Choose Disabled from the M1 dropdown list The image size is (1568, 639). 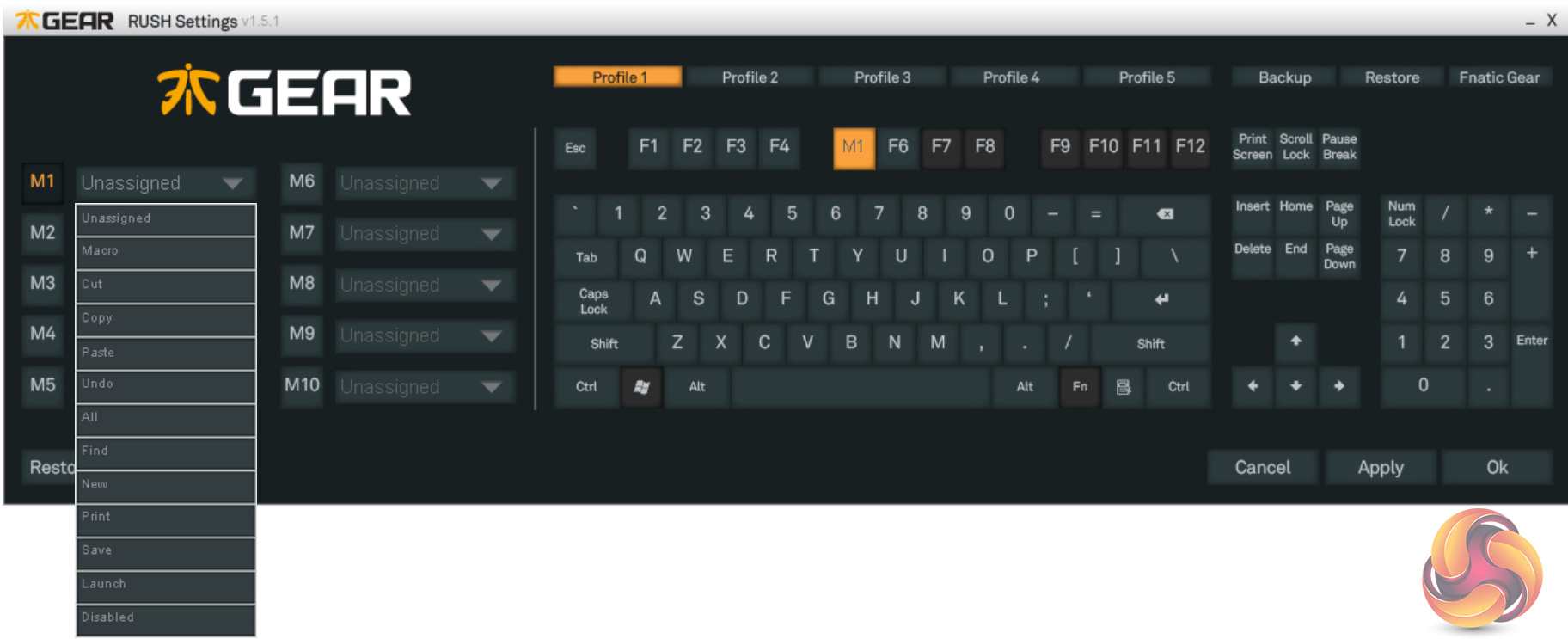click(x=166, y=619)
